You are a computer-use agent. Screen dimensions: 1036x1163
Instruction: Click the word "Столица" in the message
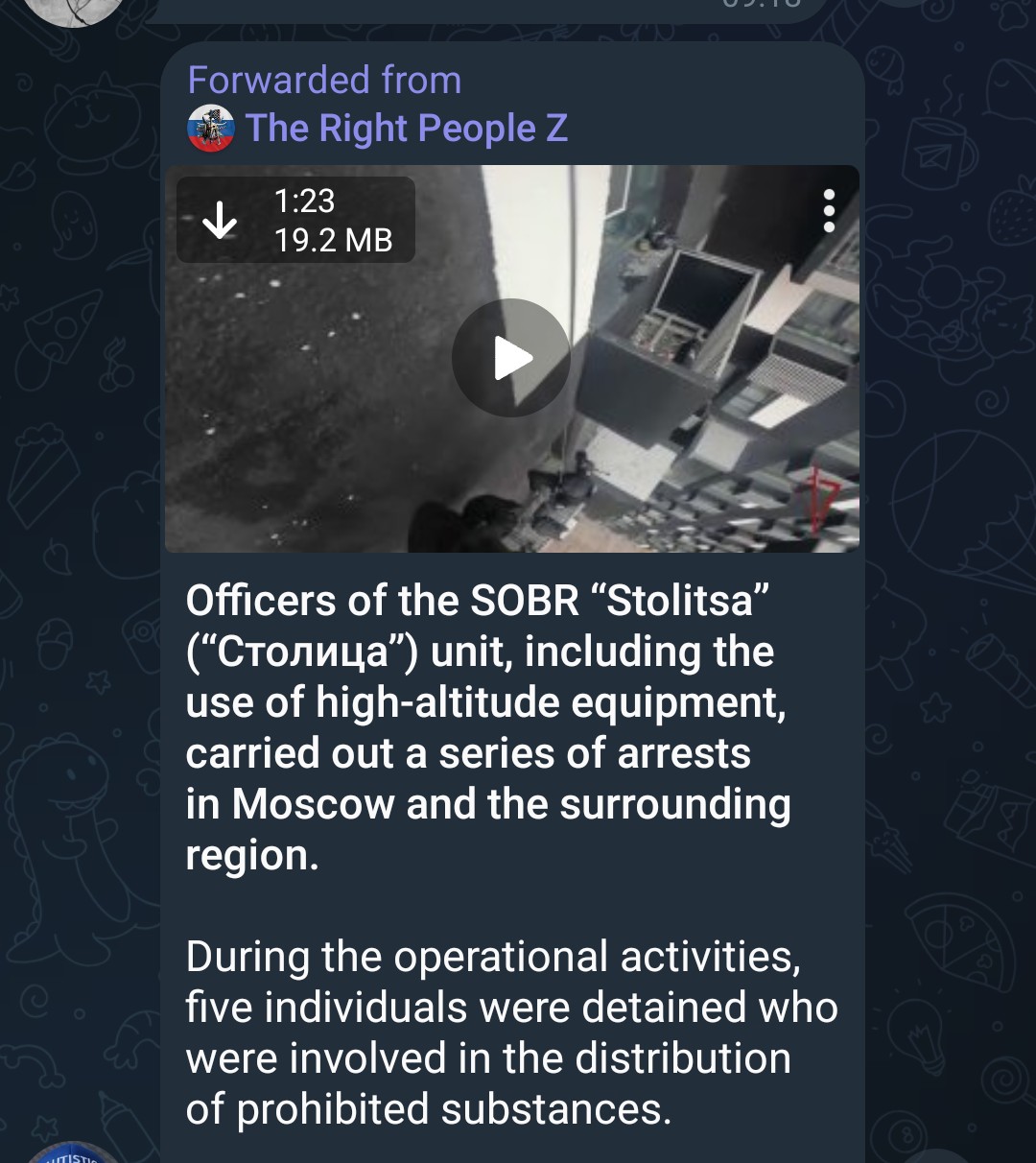pyautogui.click(x=302, y=653)
